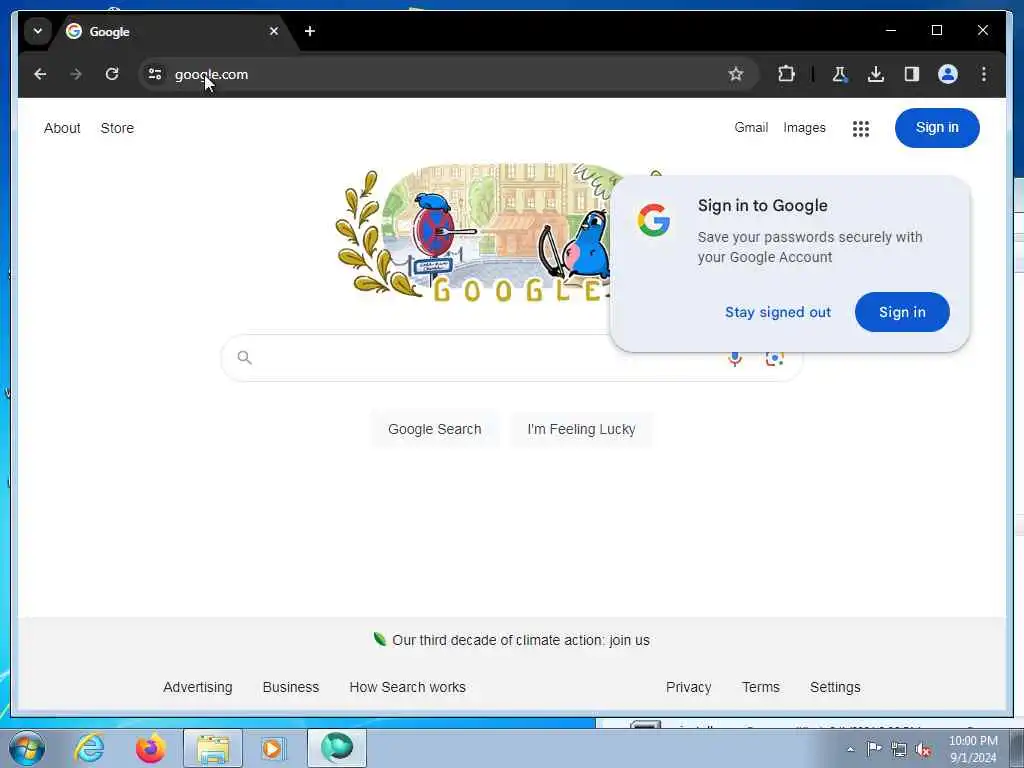Click the google.com address bar
The width and height of the screenshot is (1024, 768).
[447, 74]
